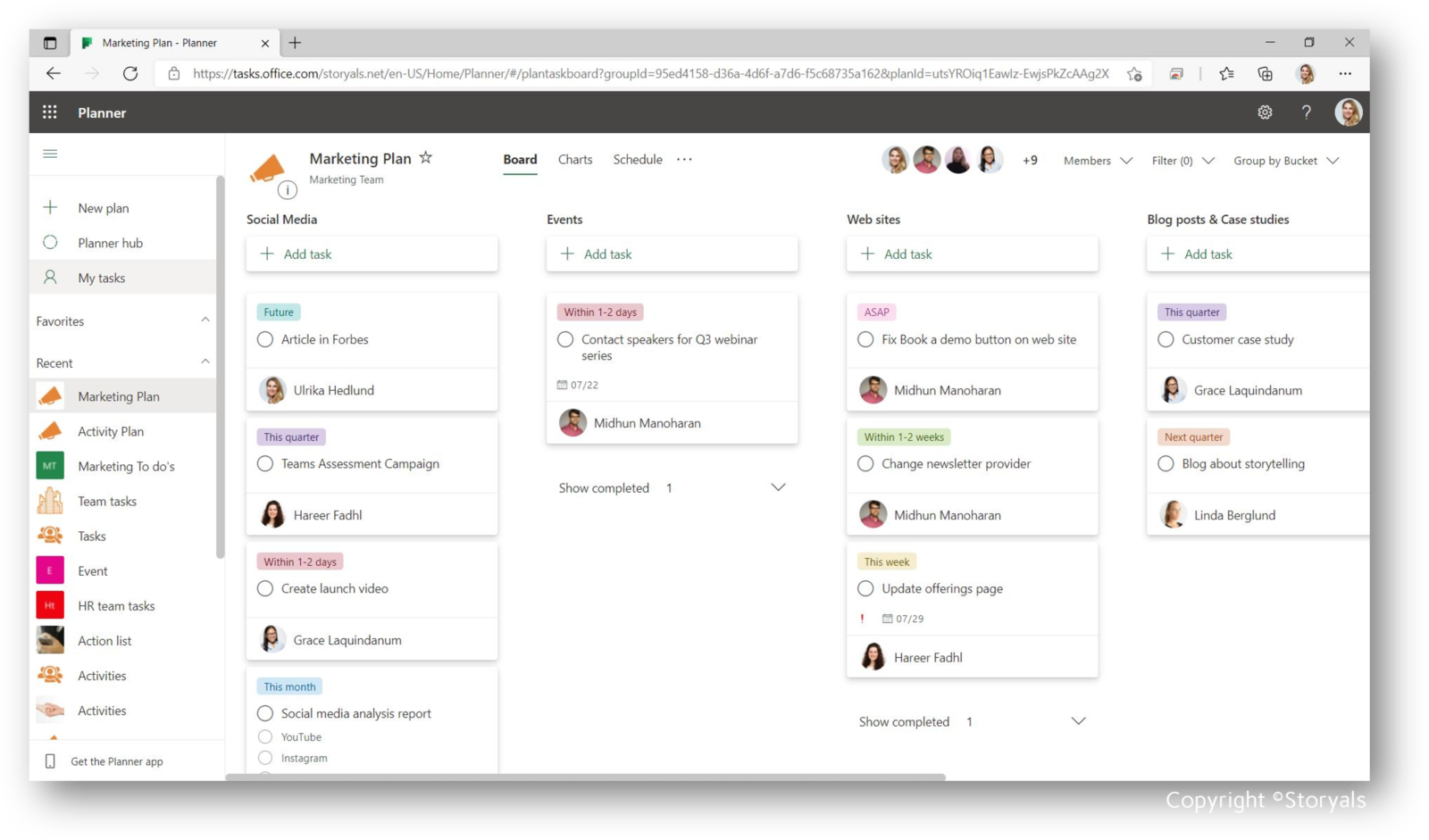Open the Group by Bucket dropdown
Viewport: 1429px width, 840px height.
pyautogui.click(x=1286, y=161)
